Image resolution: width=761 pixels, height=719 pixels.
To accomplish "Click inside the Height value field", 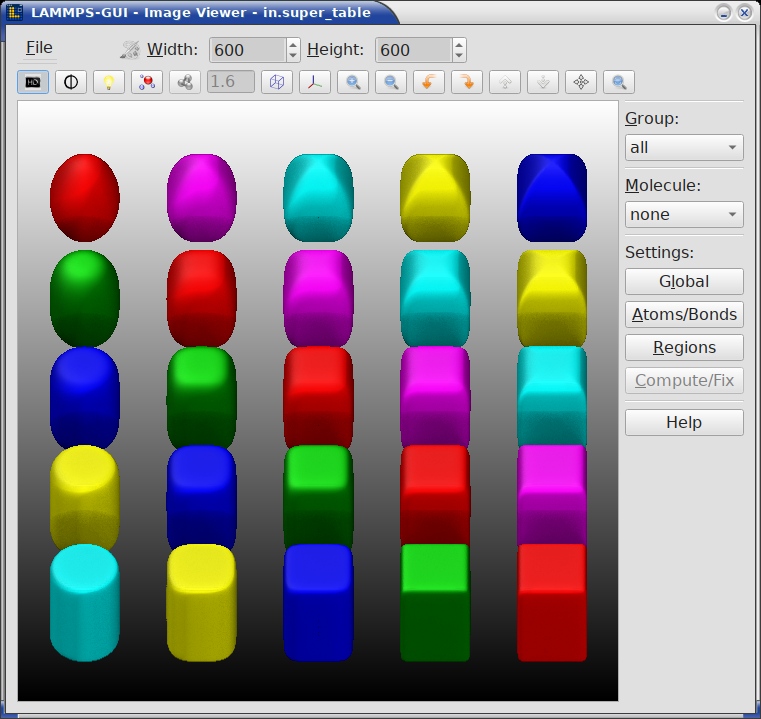I will [412, 50].
